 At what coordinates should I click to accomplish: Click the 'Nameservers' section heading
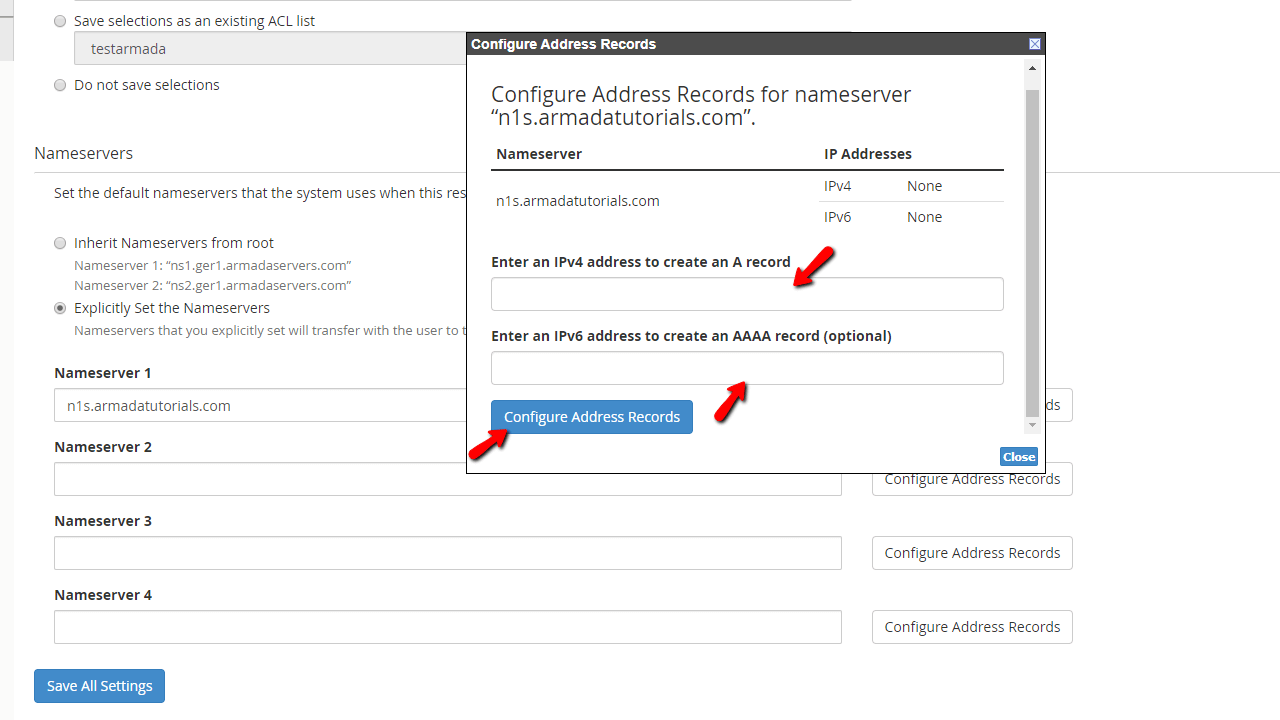tap(83, 153)
